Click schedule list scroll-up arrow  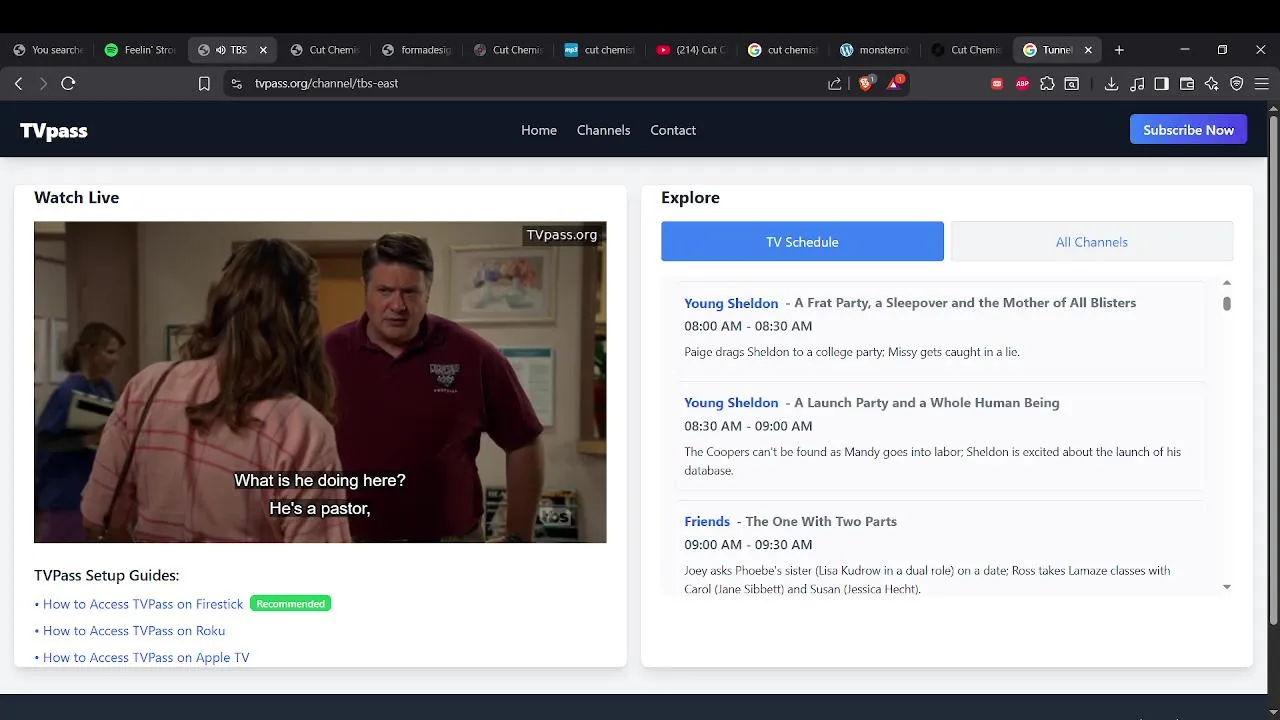(x=1227, y=283)
